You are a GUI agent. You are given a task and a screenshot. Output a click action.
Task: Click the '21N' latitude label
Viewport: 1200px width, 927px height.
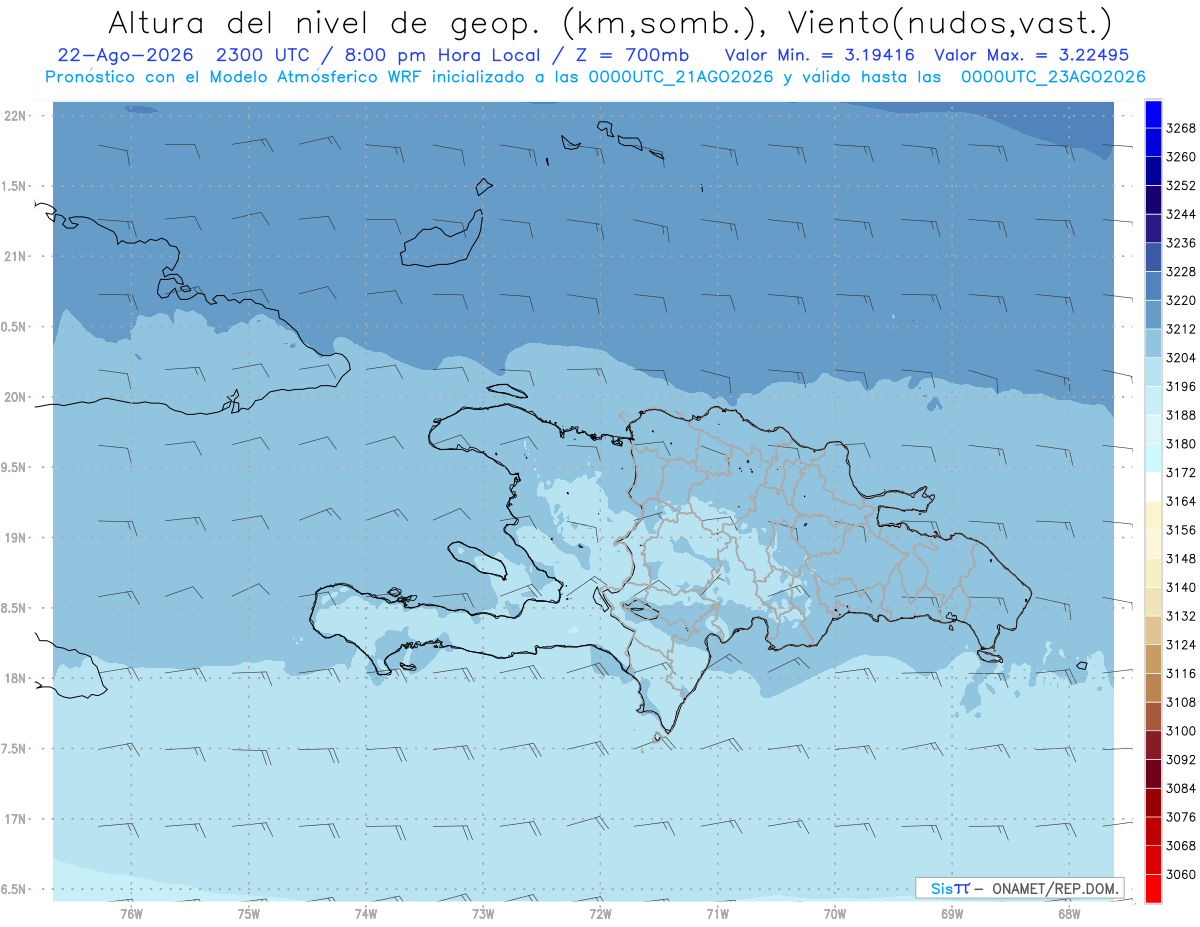click(16, 257)
